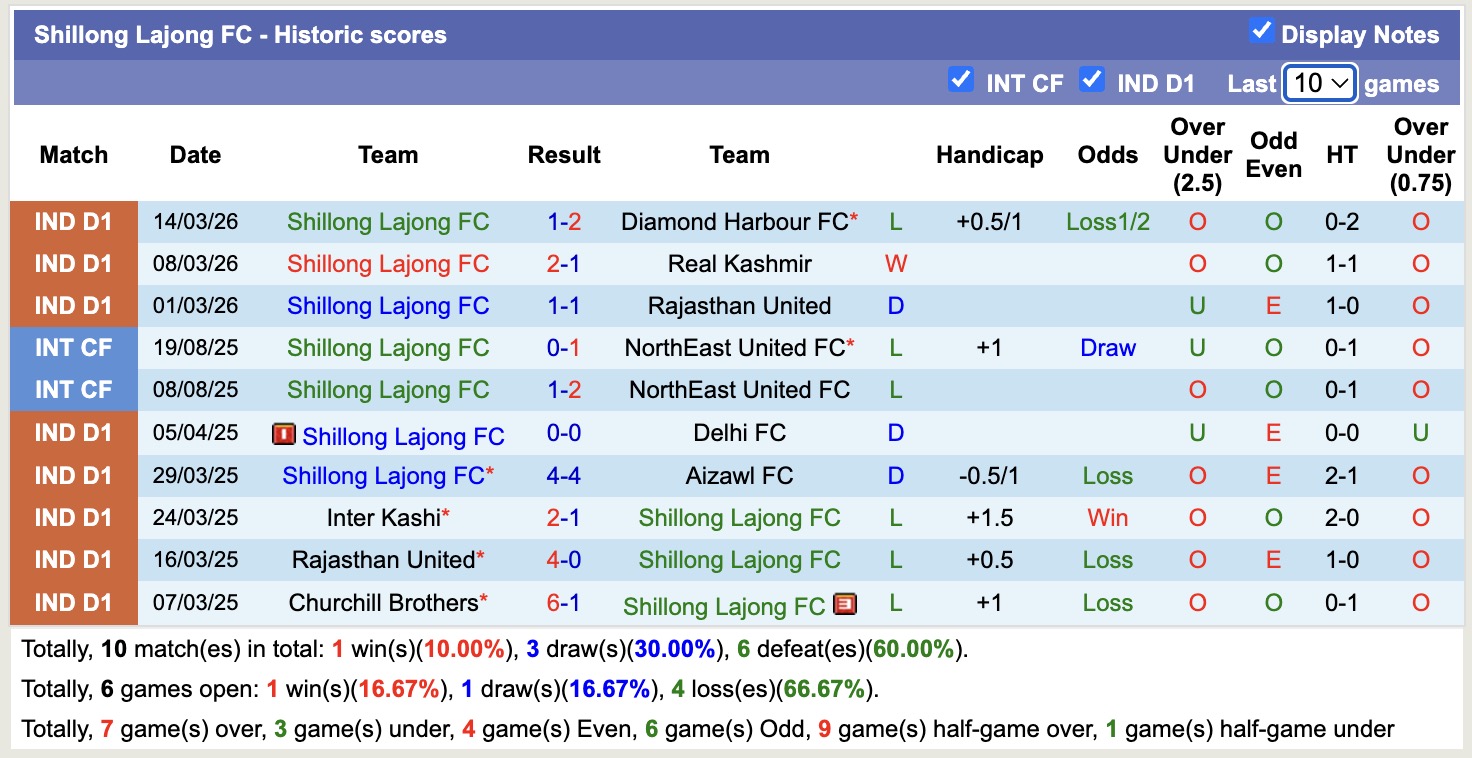Click the 4-4 result against Aizawl FC
Image resolution: width=1472 pixels, height=758 pixels.
click(563, 475)
